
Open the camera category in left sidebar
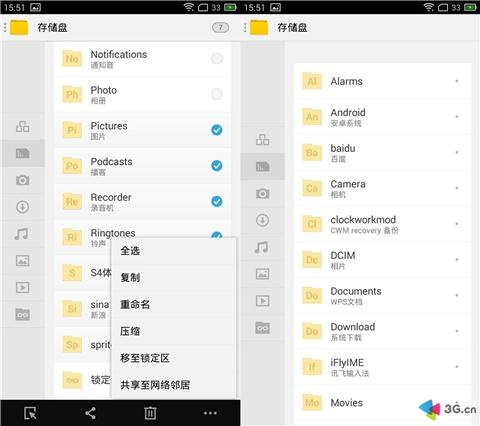[23, 180]
